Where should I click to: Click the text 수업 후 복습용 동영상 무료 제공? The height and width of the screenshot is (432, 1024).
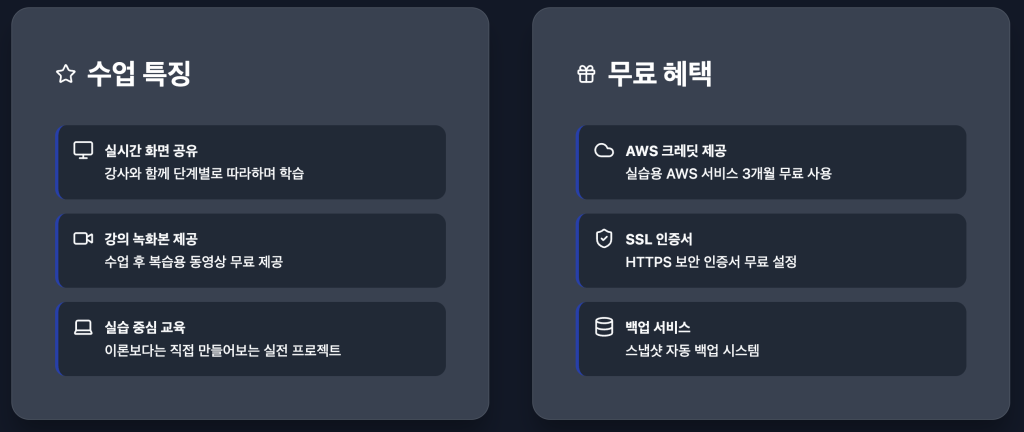click(x=194, y=262)
